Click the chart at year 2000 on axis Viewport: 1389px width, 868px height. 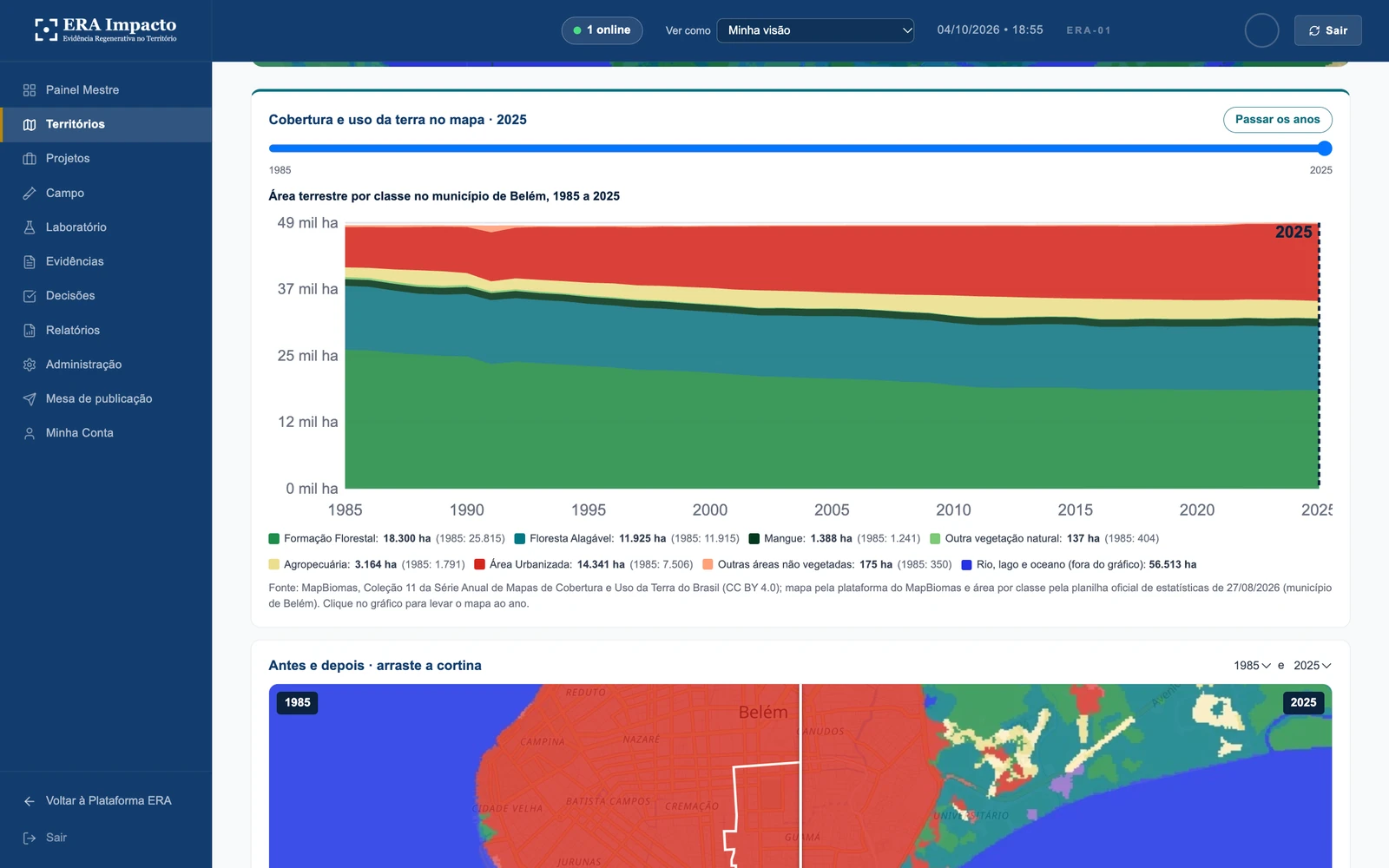coord(710,510)
